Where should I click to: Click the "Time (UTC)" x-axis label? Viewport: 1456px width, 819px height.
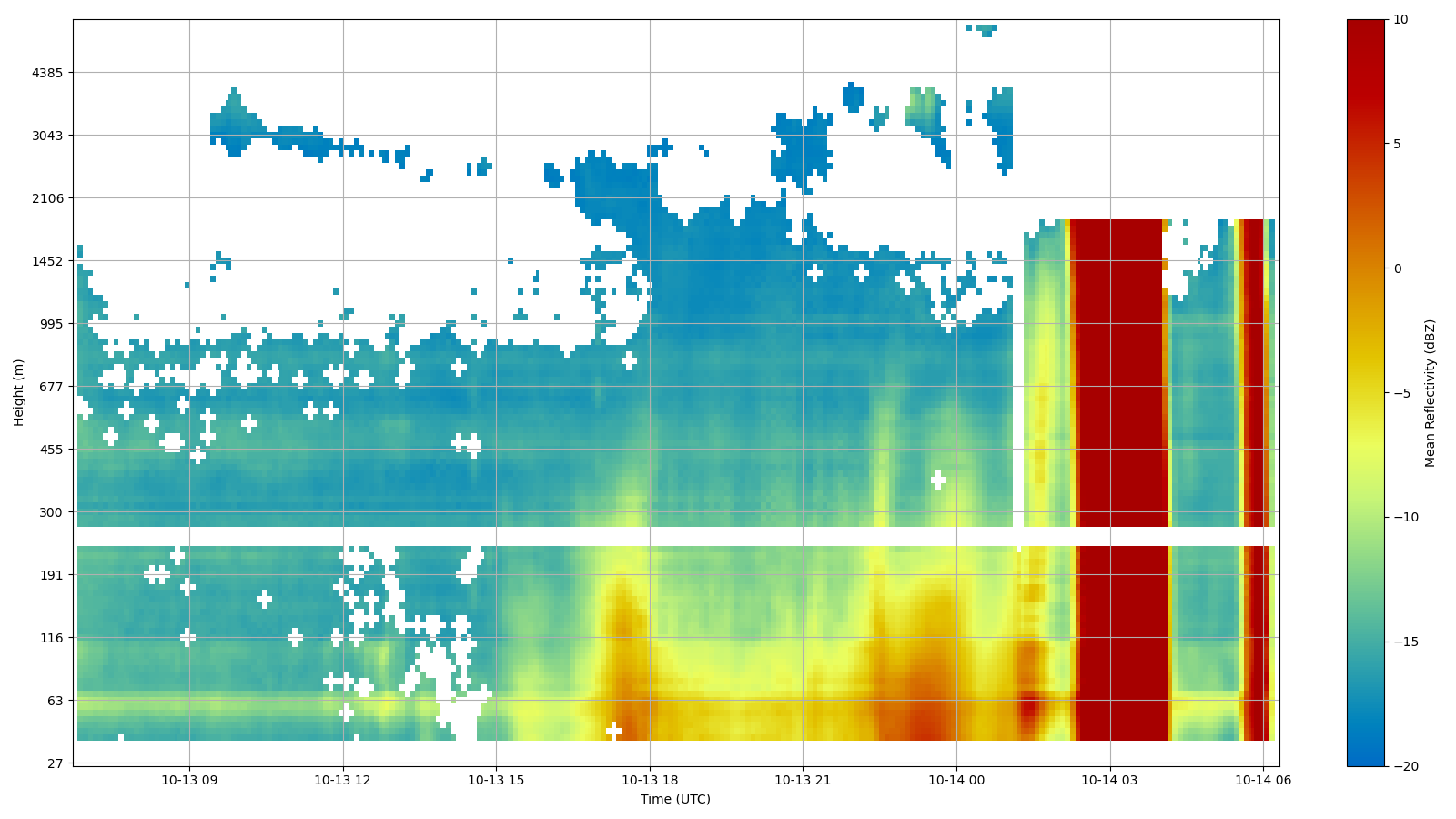coord(675,799)
